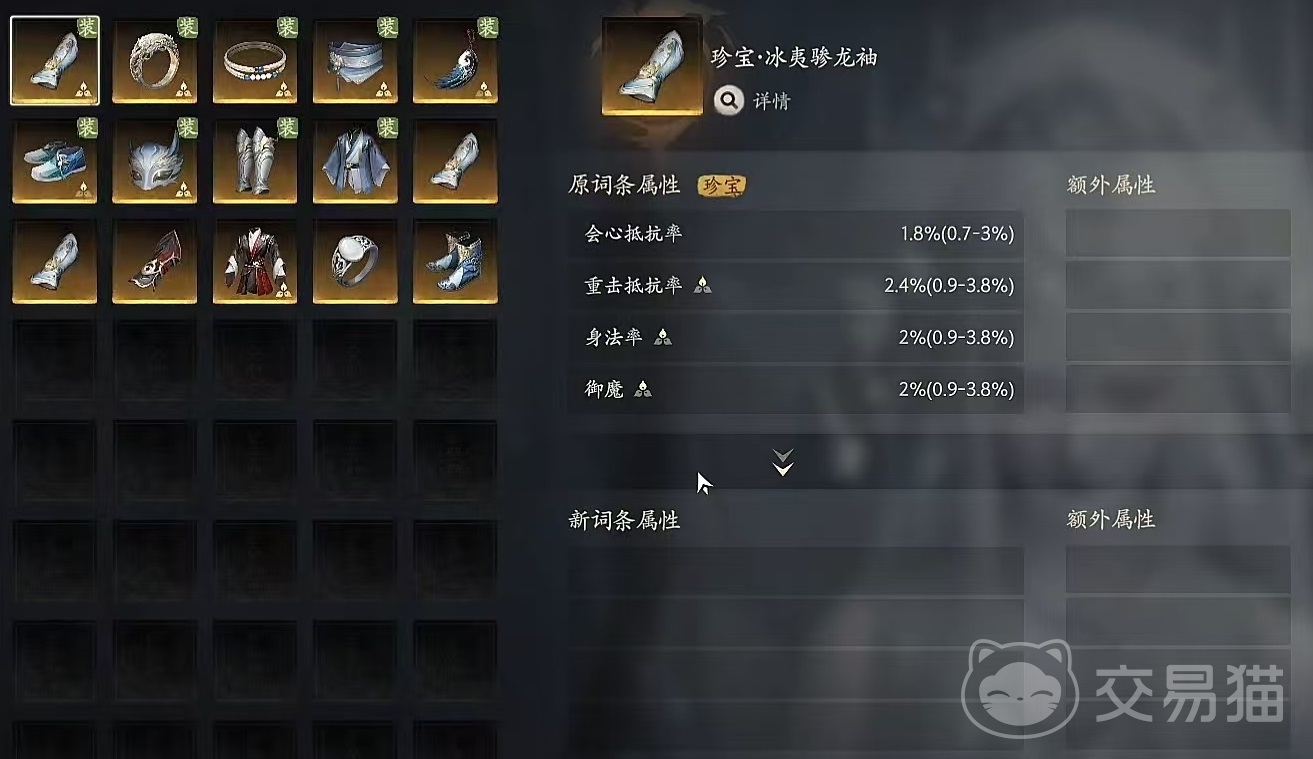Select the blue shoes item
This screenshot has height=759, width=1313.
tap(55, 160)
